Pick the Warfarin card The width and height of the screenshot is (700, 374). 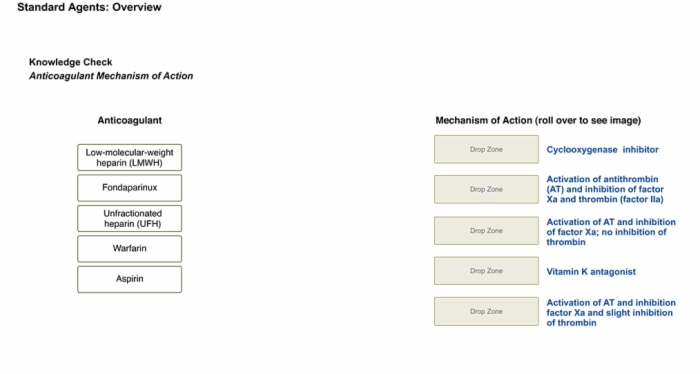pyautogui.click(x=129, y=249)
